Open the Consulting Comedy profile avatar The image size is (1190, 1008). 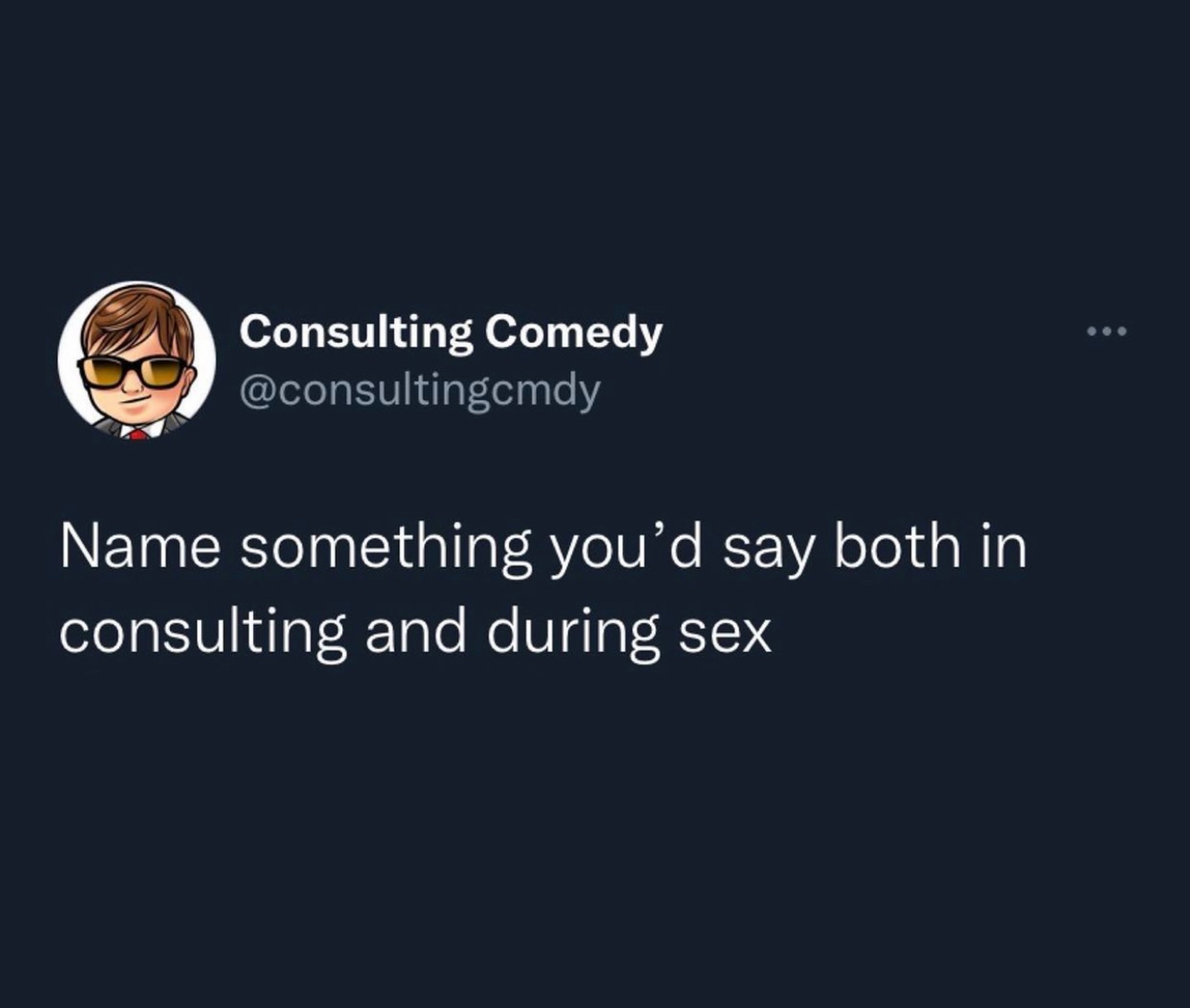pos(137,361)
